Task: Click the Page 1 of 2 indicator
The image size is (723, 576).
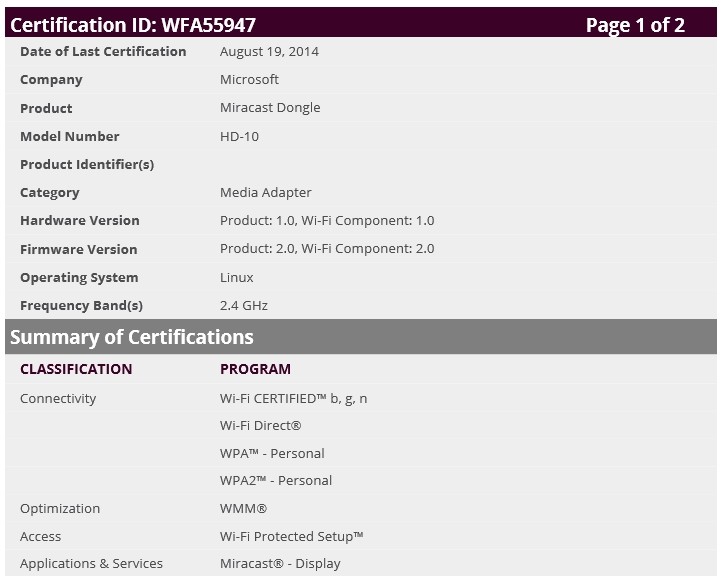Action: pyautogui.click(x=634, y=25)
